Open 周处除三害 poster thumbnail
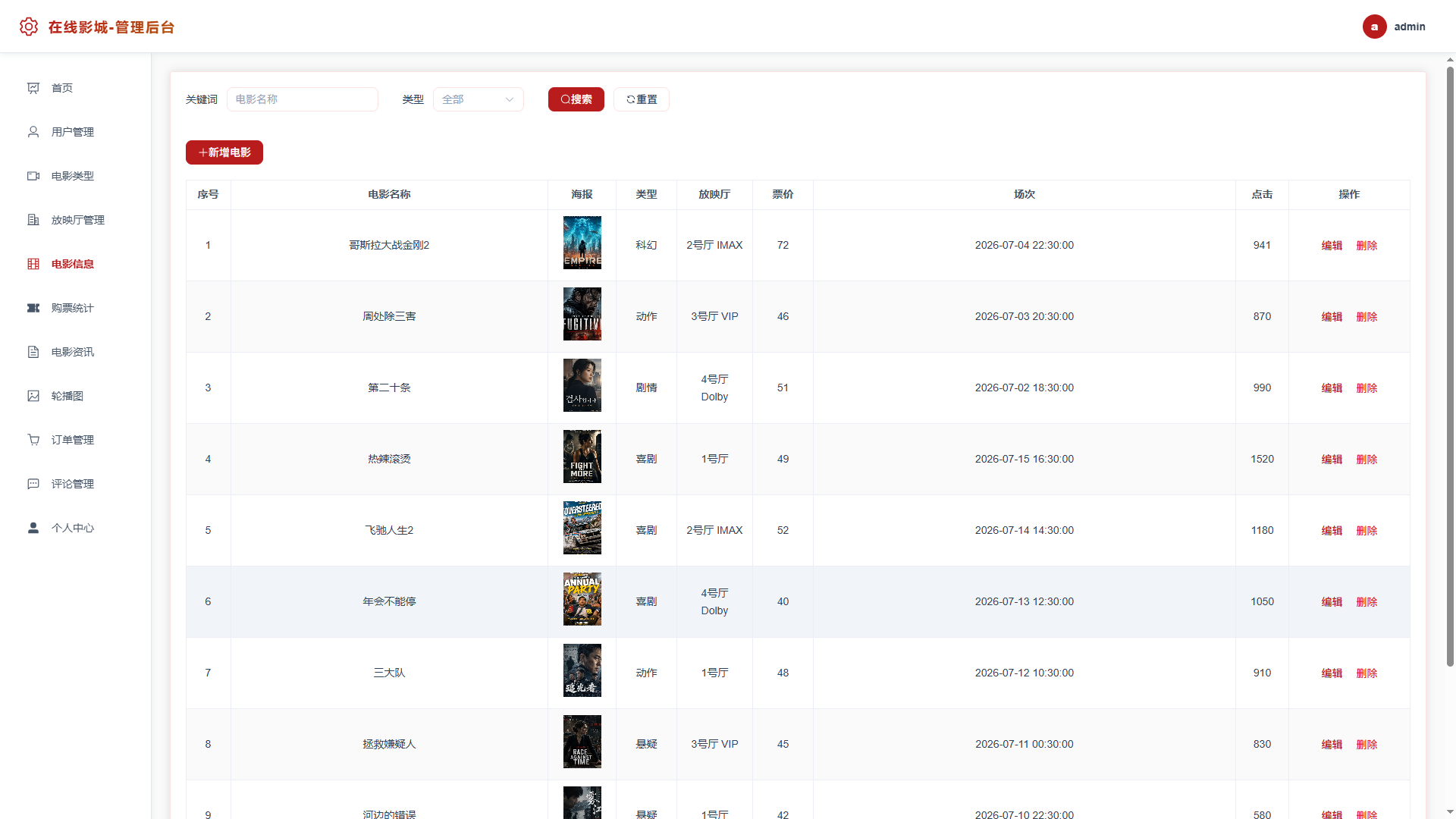 click(x=582, y=314)
